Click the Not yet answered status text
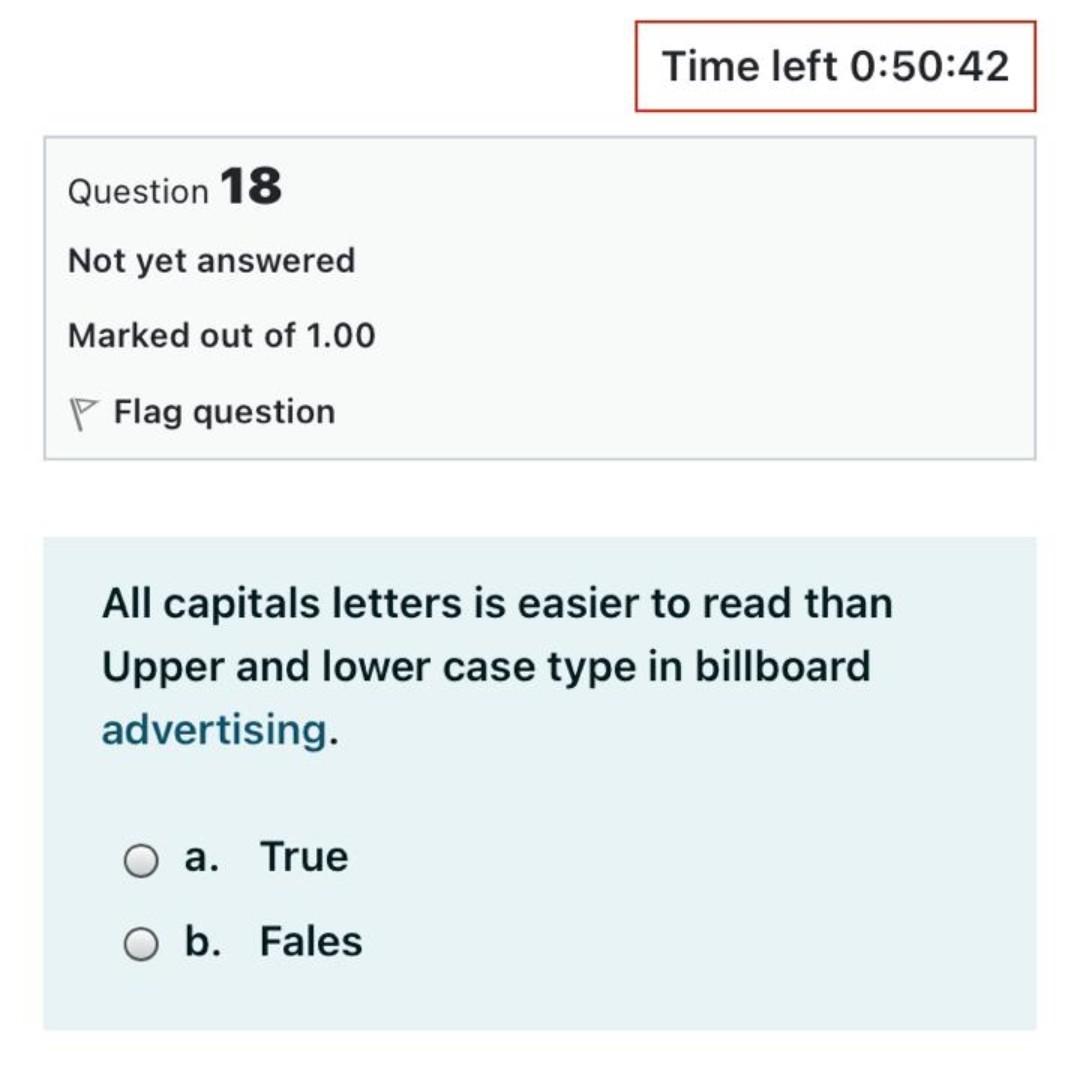 coord(210,260)
